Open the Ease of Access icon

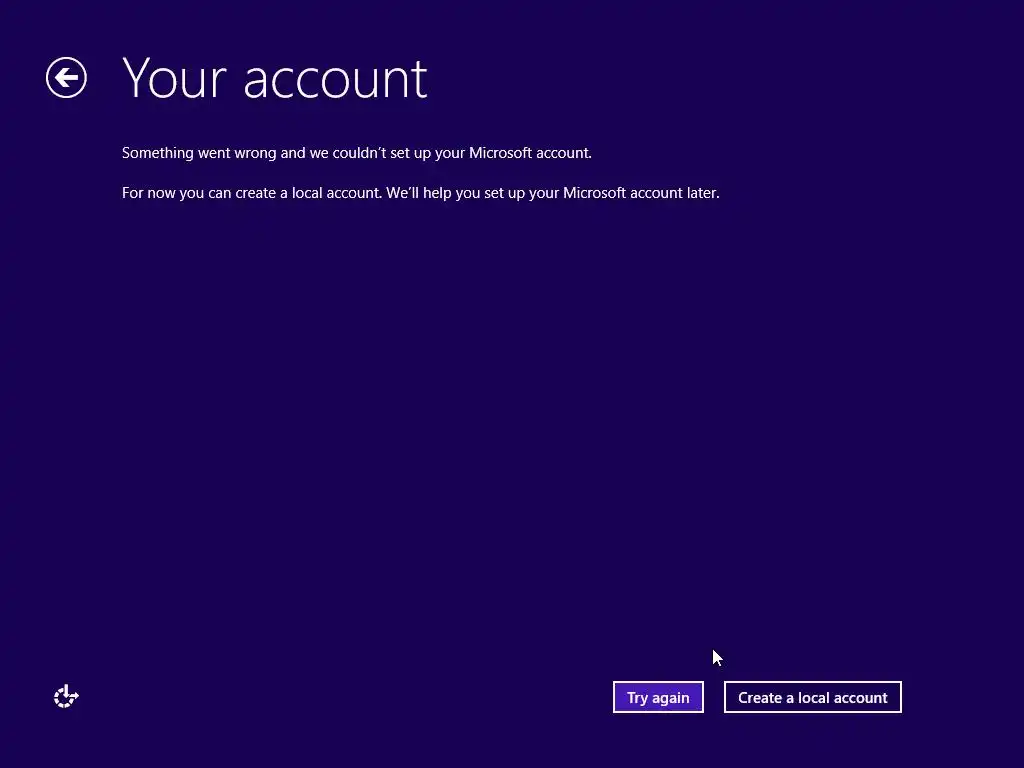(x=66, y=697)
